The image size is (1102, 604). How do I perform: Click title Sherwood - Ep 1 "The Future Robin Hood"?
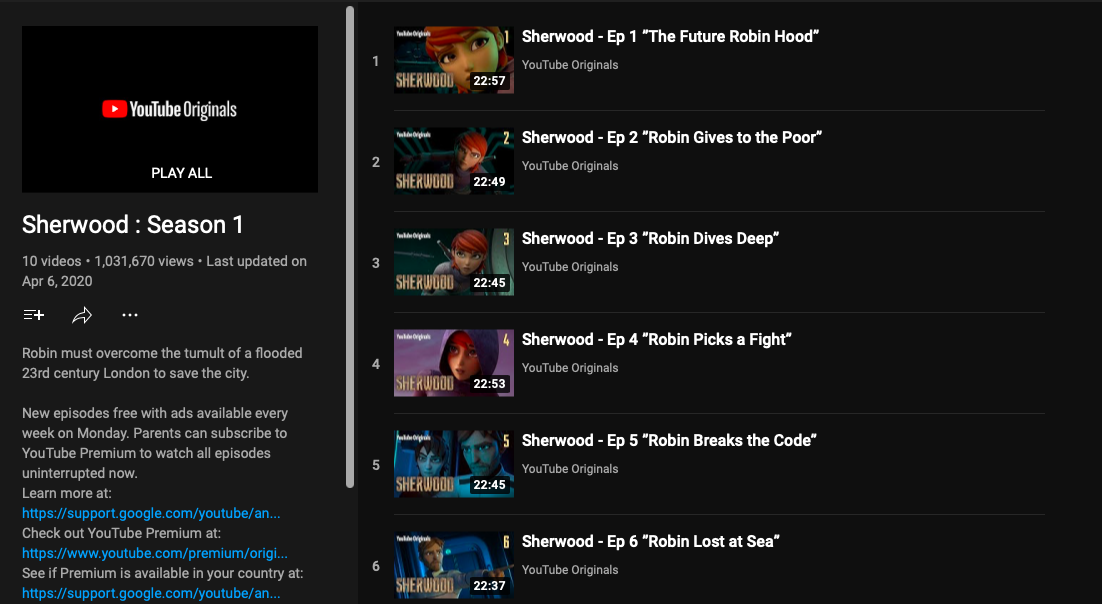point(670,37)
